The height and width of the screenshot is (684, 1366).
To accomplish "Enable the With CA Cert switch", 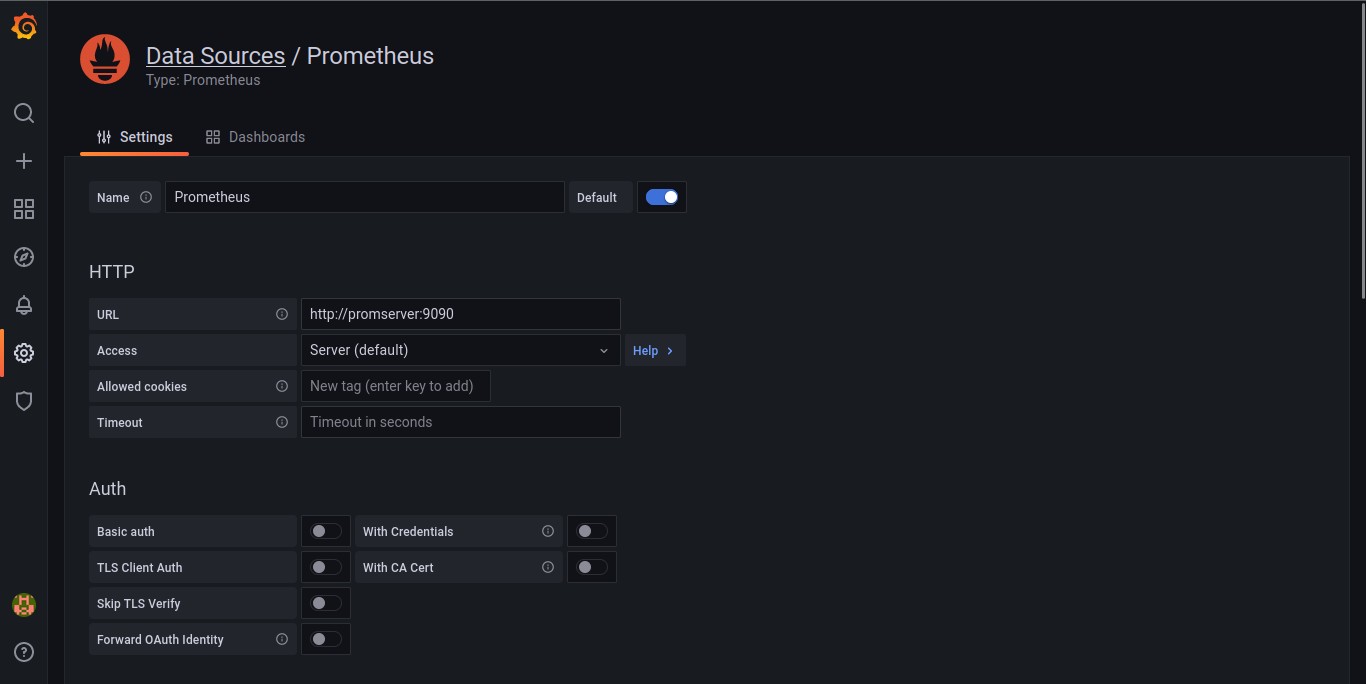I will pos(592,567).
